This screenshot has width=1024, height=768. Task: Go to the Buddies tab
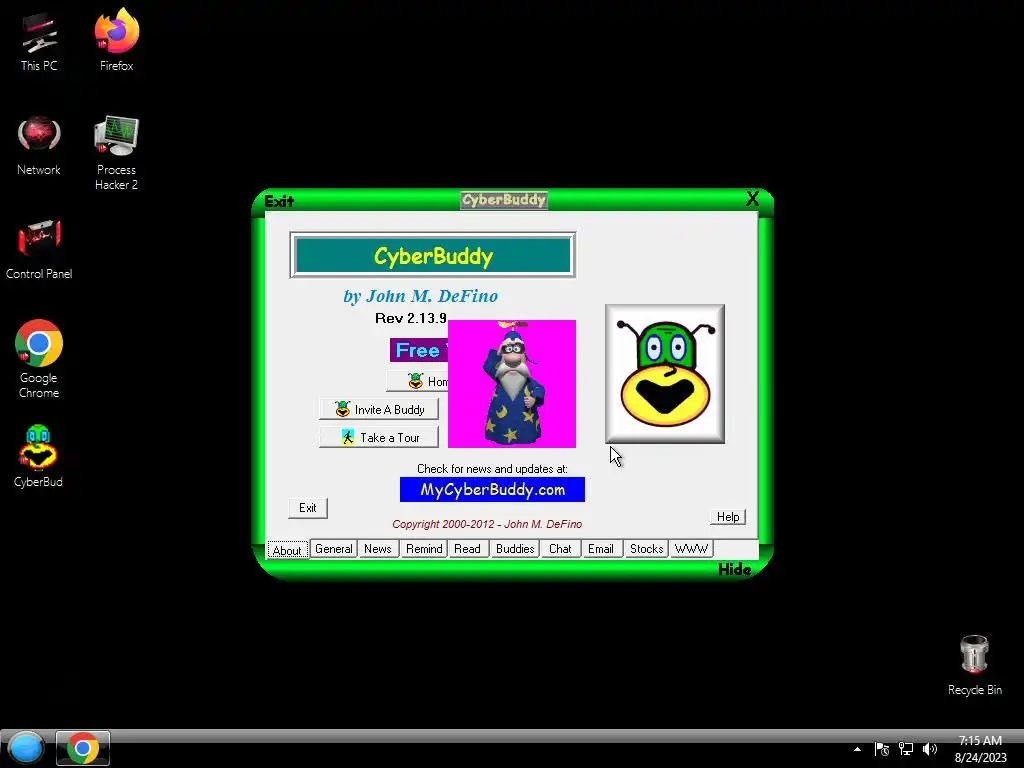[x=515, y=549]
